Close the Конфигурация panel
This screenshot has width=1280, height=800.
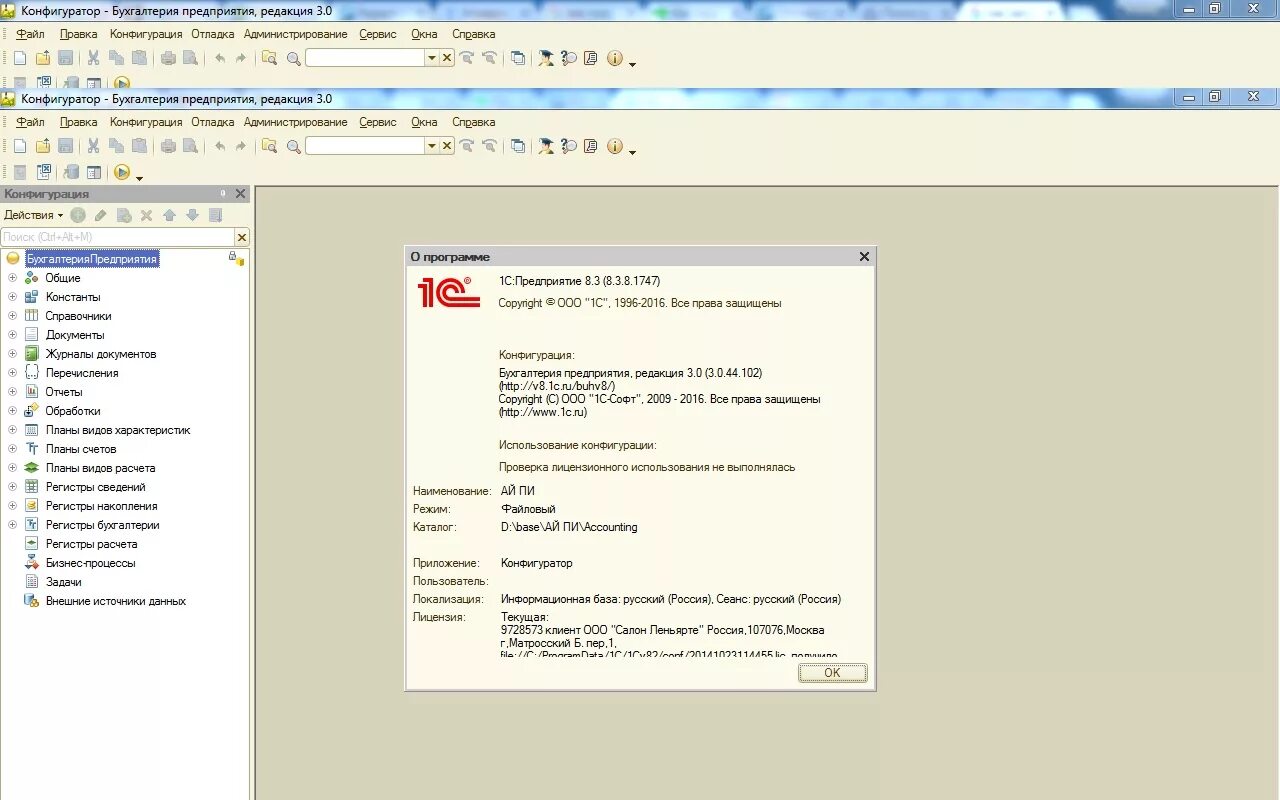240,194
